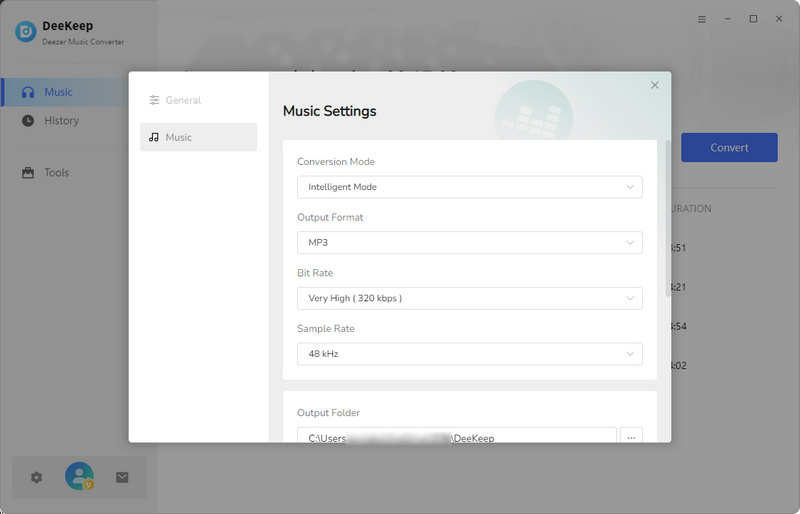The height and width of the screenshot is (514, 800).
Task: Click the Output Format label
Action: (x=330, y=217)
